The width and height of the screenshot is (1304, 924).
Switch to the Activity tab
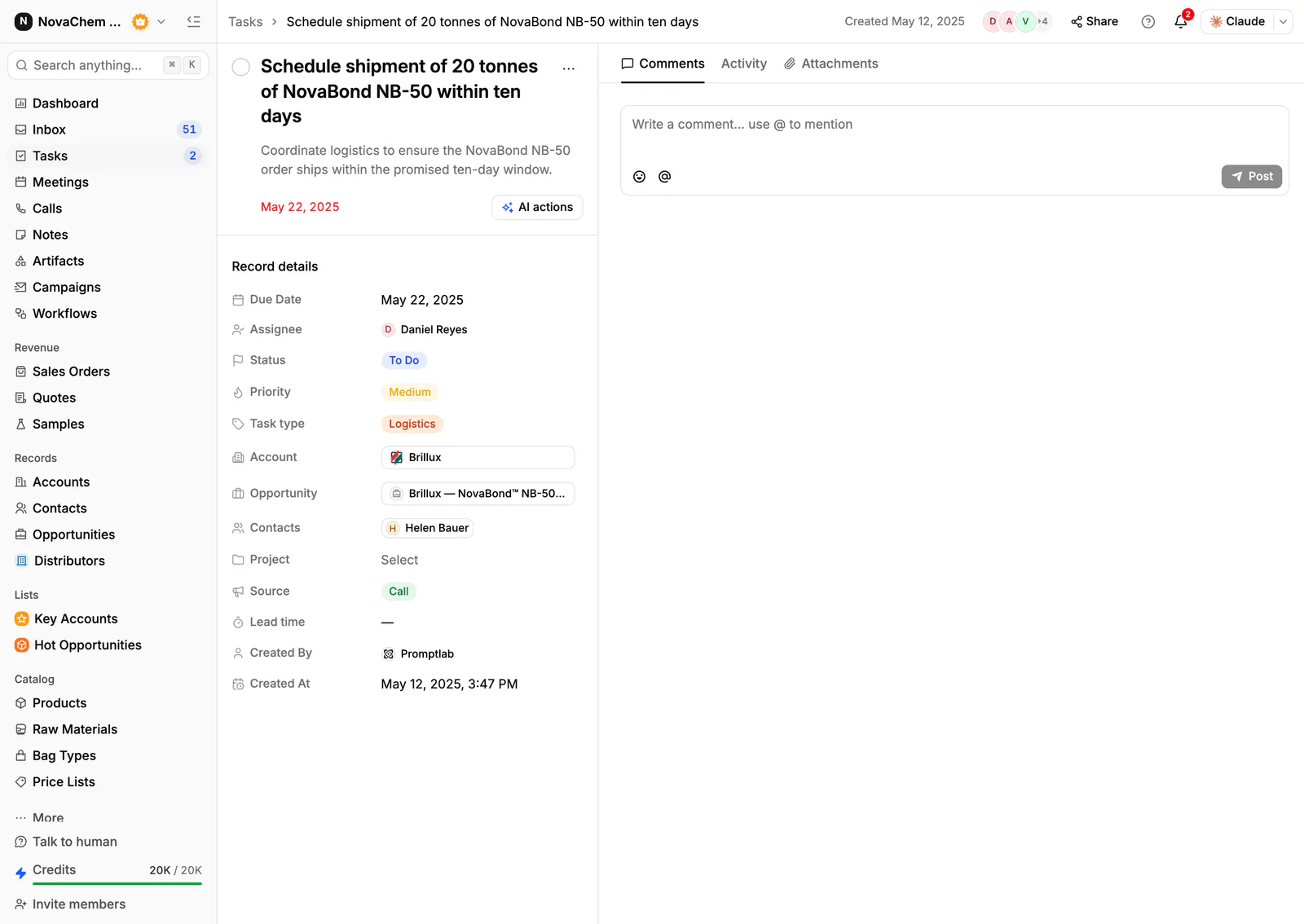click(x=743, y=64)
